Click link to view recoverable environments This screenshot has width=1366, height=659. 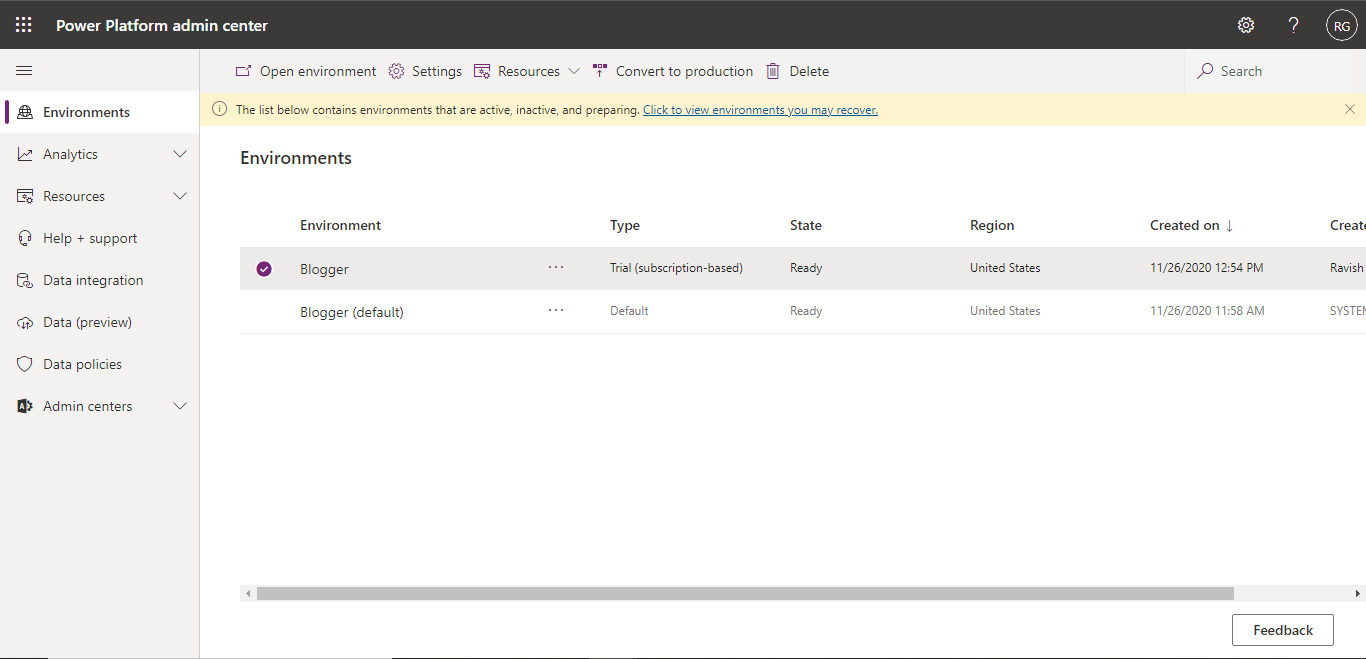760,110
